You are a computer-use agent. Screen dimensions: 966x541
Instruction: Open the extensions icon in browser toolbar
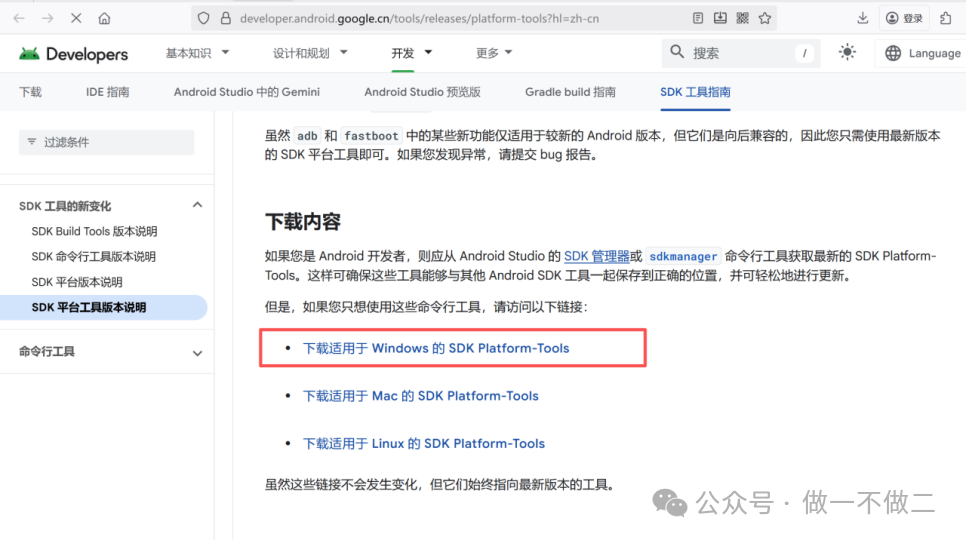tap(946, 18)
